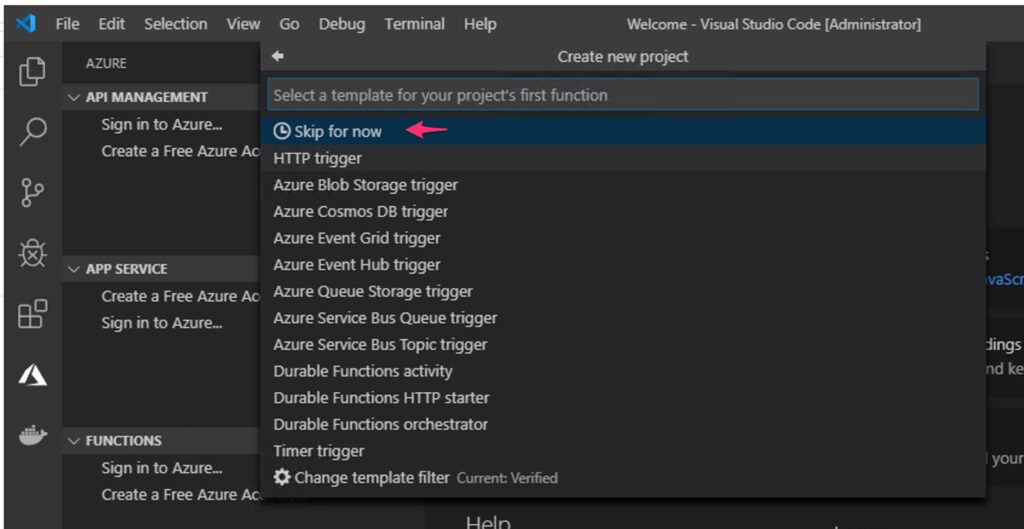Choose Skip for now option
Viewport: 1024px width, 529px height.
(x=337, y=132)
